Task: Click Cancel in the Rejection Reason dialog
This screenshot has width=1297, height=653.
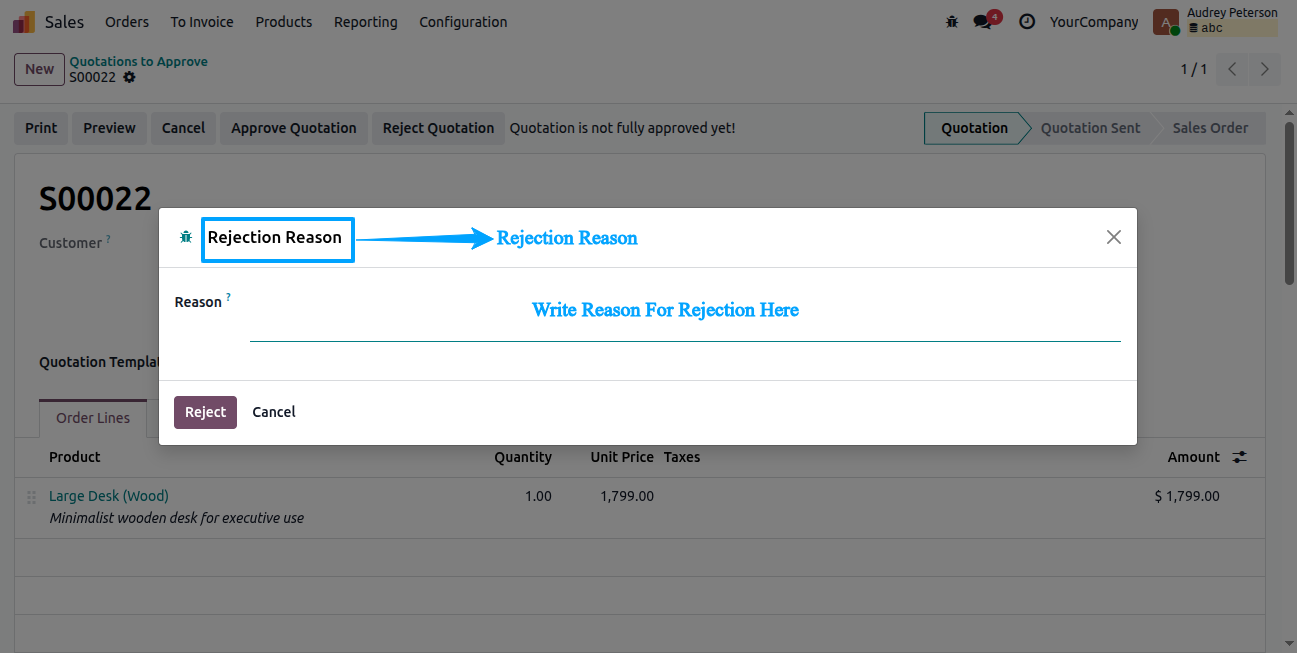Action: (274, 412)
